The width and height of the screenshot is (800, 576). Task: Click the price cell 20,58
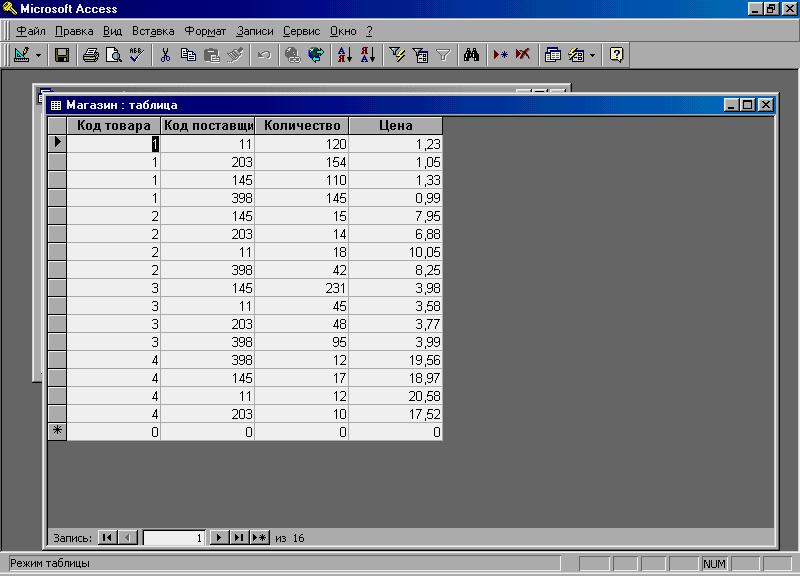click(395, 396)
